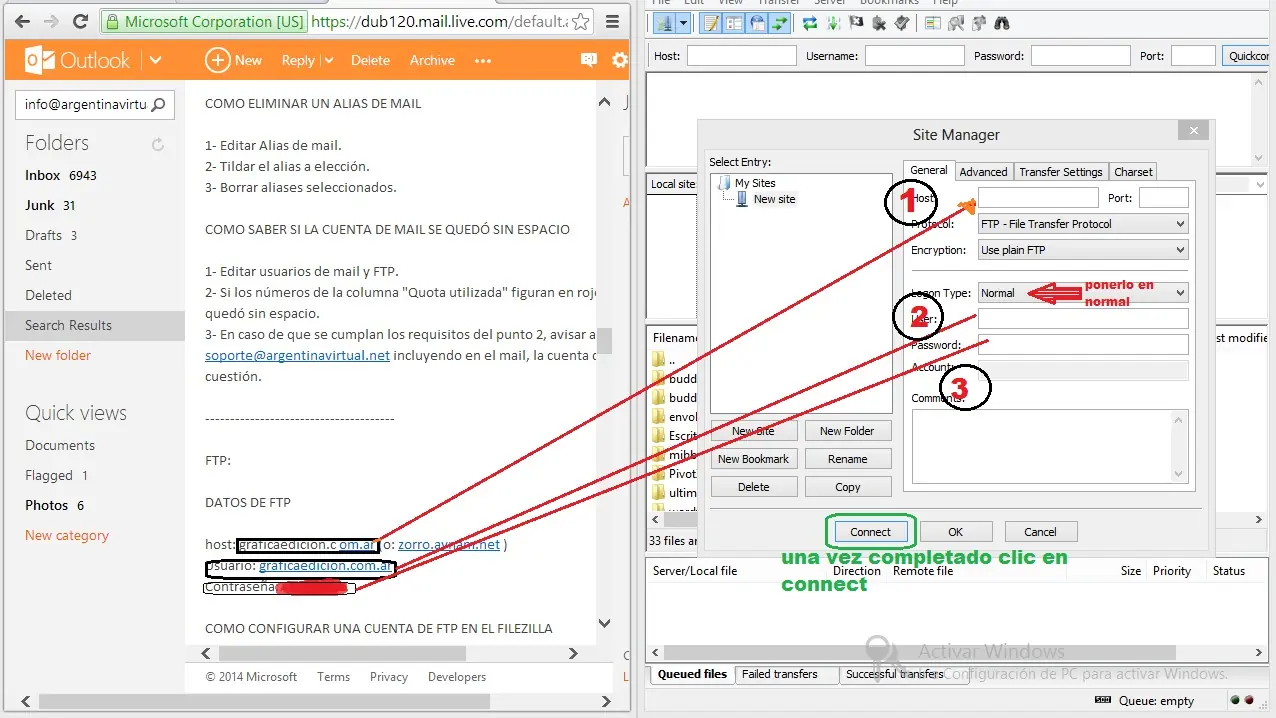Click the disconnect from server icon
The height and width of the screenshot is (718, 1276).
(x=879, y=23)
